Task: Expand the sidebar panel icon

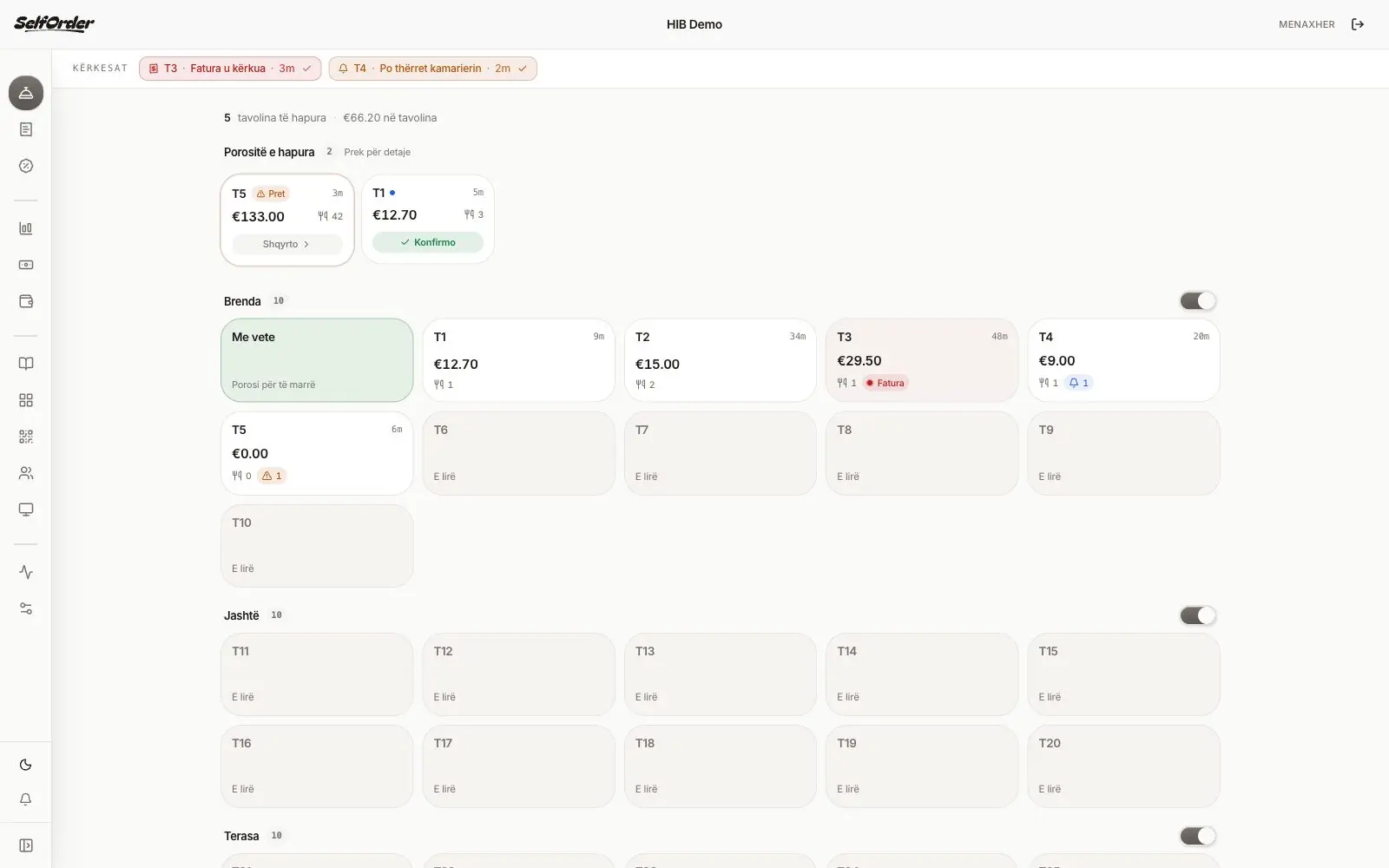Action: pyautogui.click(x=26, y=845)
